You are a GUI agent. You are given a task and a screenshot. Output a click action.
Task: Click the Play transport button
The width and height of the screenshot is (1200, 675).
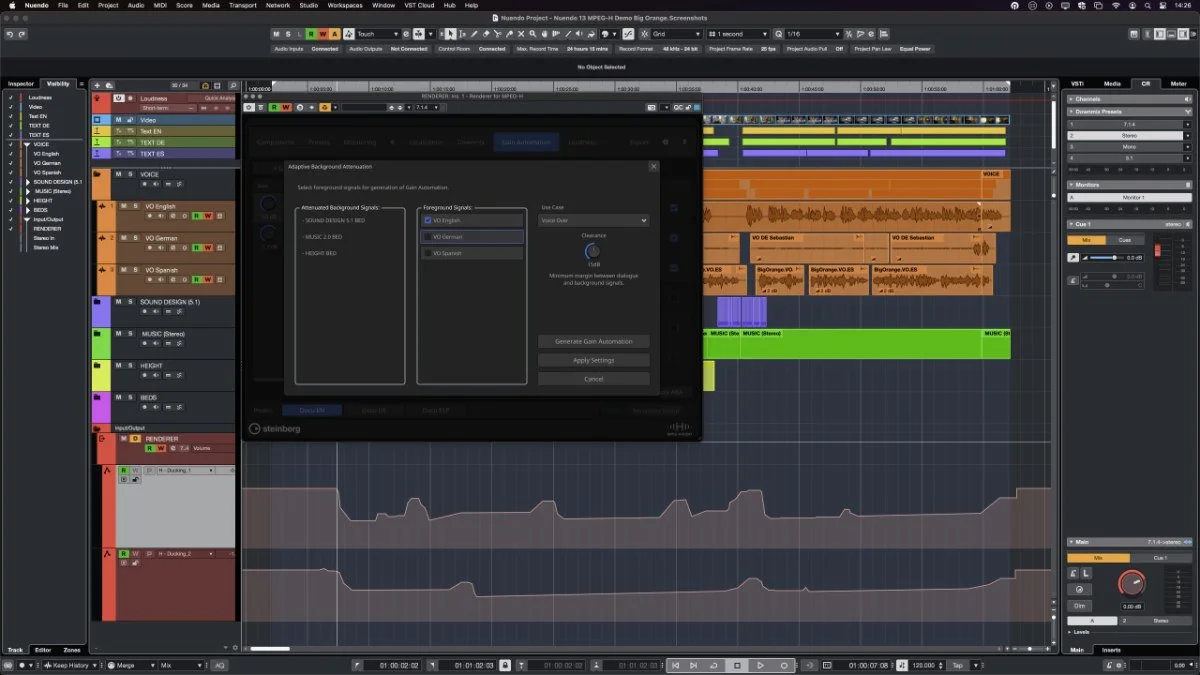(x=761, y=665)
